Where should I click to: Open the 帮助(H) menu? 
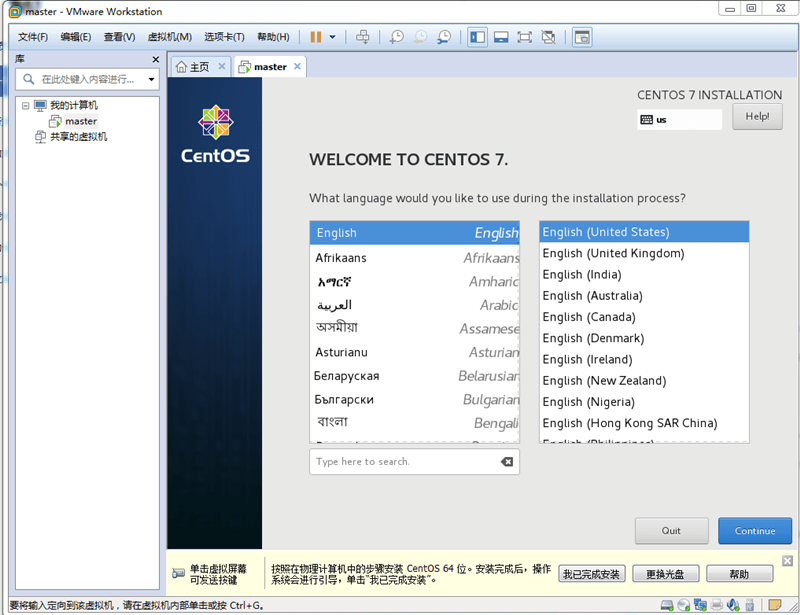click(273, 37)
